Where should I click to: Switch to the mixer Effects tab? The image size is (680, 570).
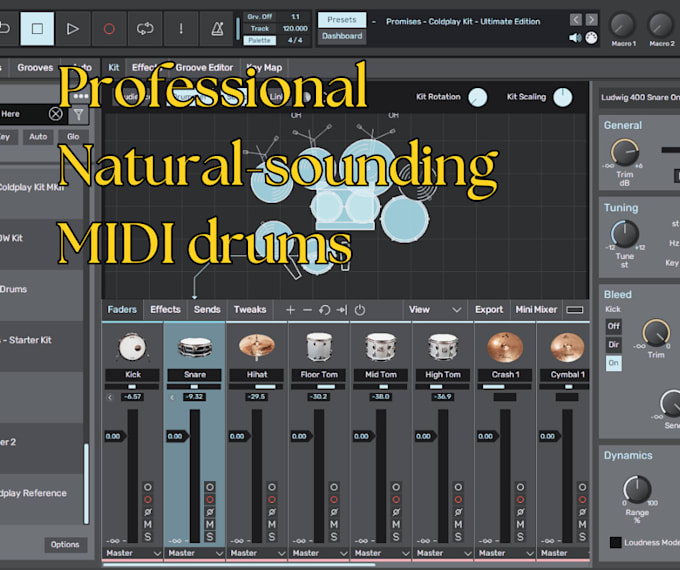(x=165, y=310)
